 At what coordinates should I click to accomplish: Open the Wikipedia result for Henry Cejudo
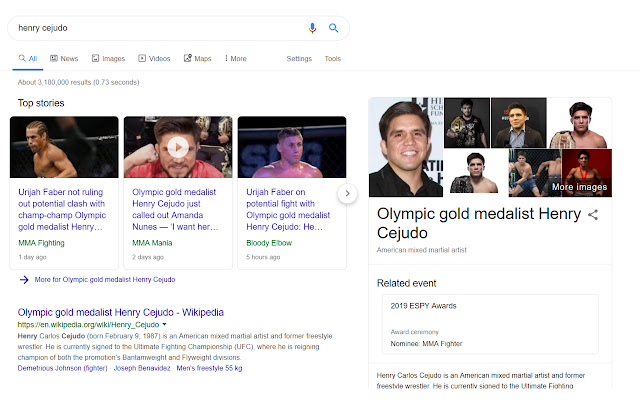(x=120, y=312)
